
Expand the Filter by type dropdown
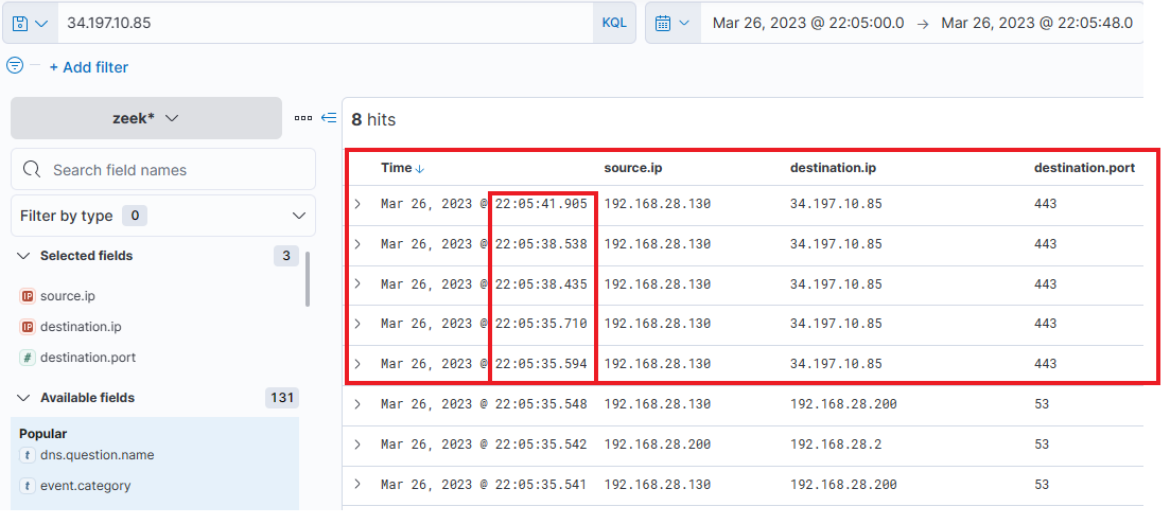click(163, 216)
